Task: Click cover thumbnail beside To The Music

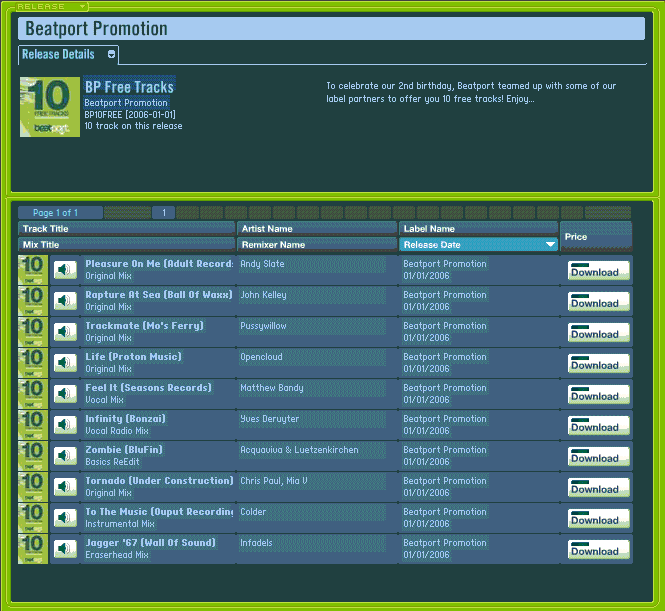Action: coord(33,517)
